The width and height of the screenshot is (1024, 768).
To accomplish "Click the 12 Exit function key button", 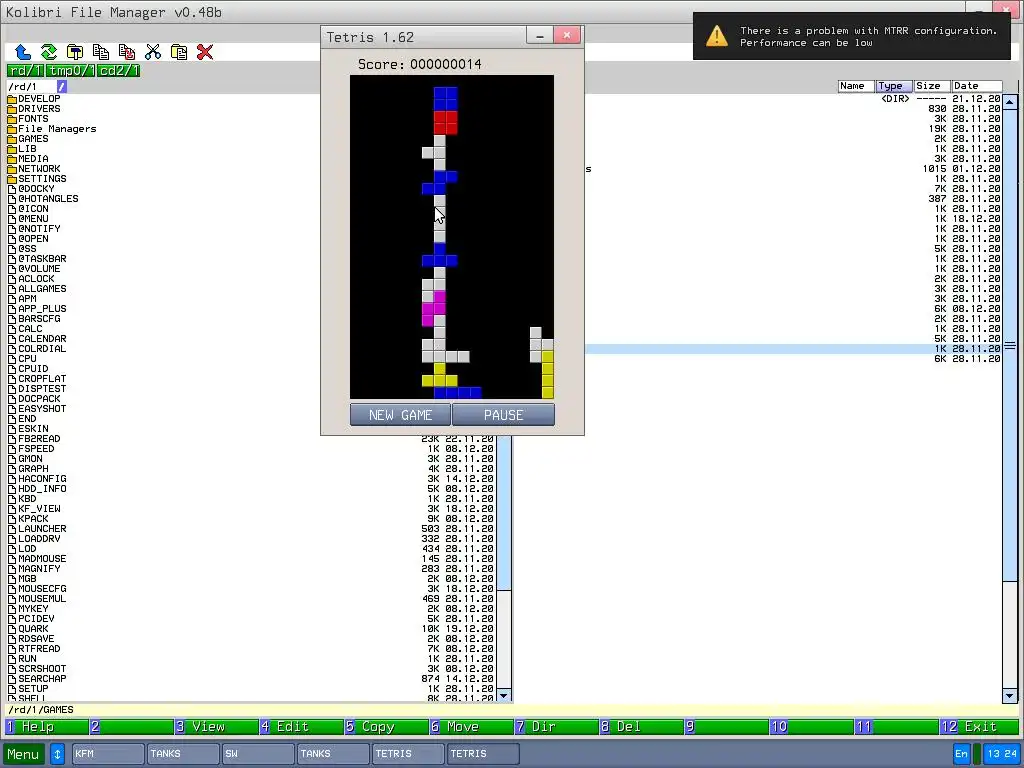I will tap(979, 727).
